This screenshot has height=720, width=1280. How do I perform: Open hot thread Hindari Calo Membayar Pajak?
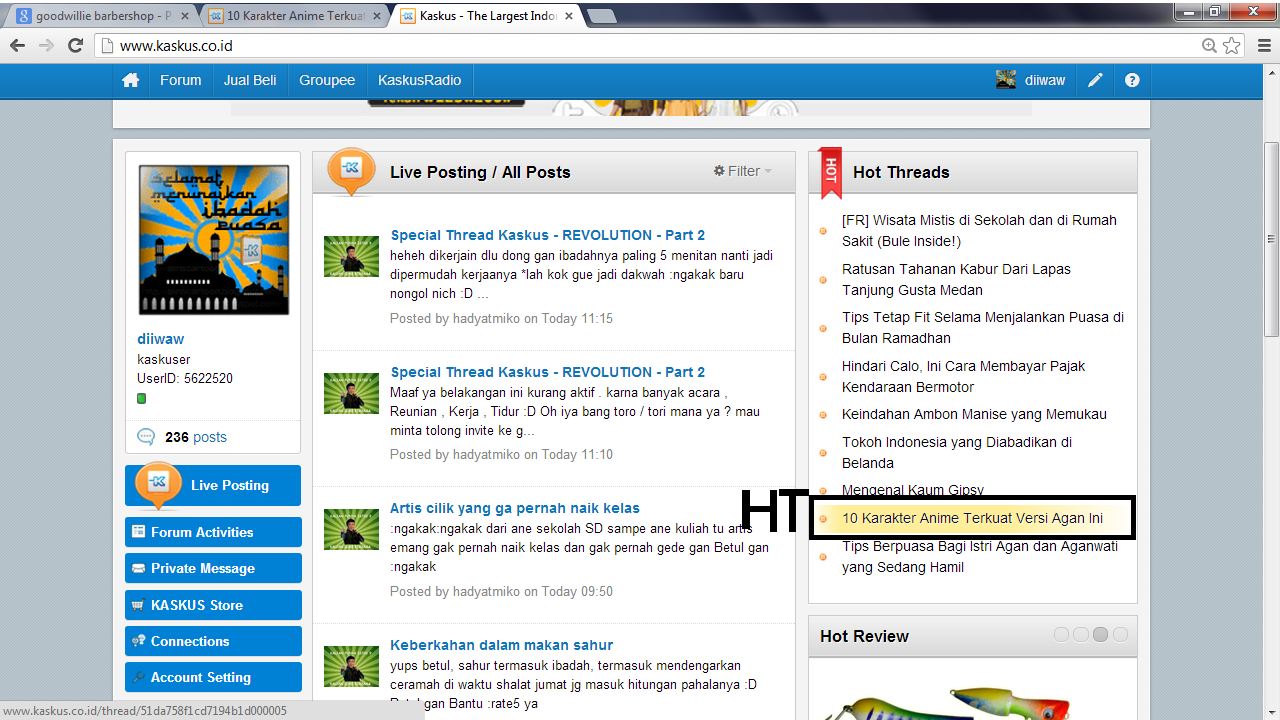click(963, 376)
